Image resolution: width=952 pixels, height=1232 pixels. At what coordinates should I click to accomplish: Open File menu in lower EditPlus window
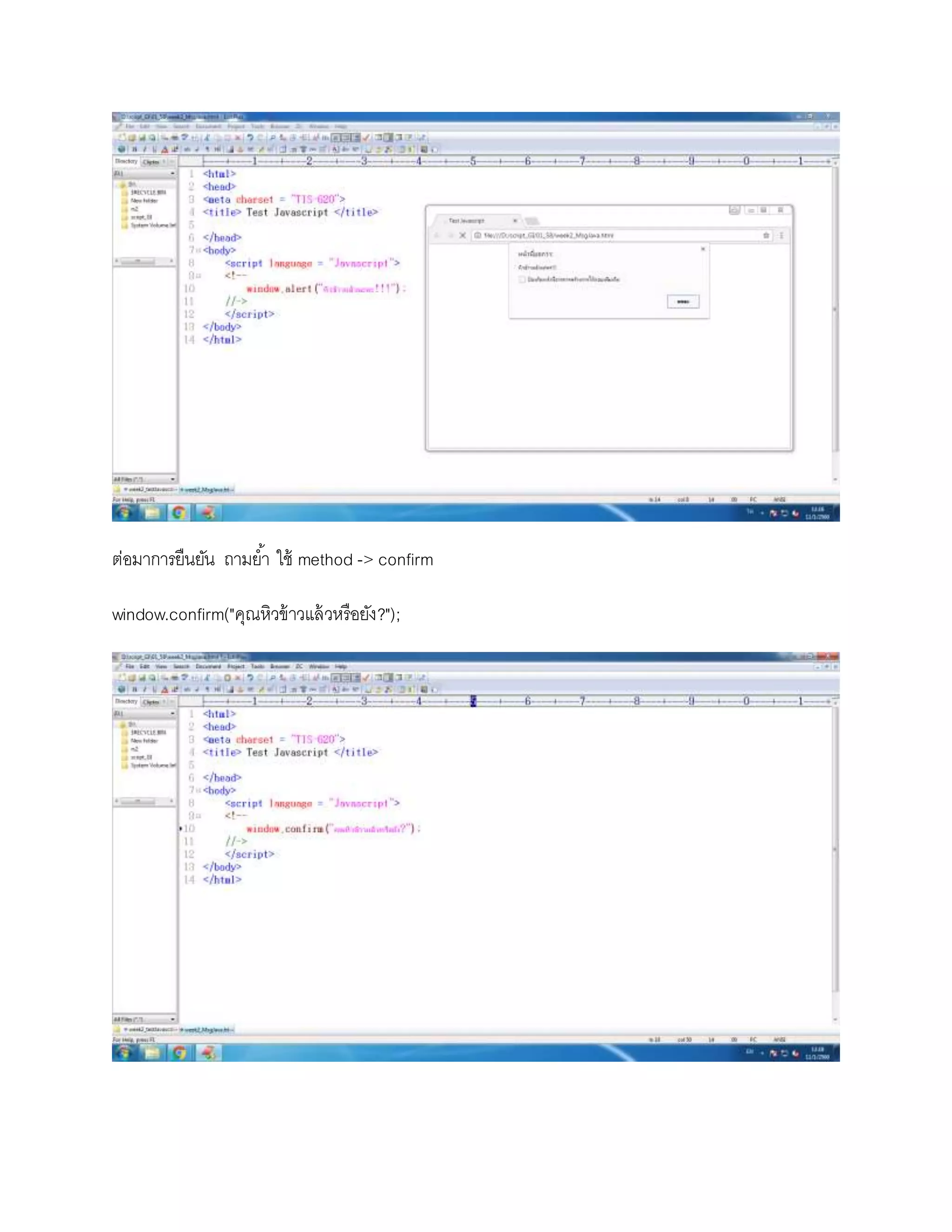(x=129, y=666)
